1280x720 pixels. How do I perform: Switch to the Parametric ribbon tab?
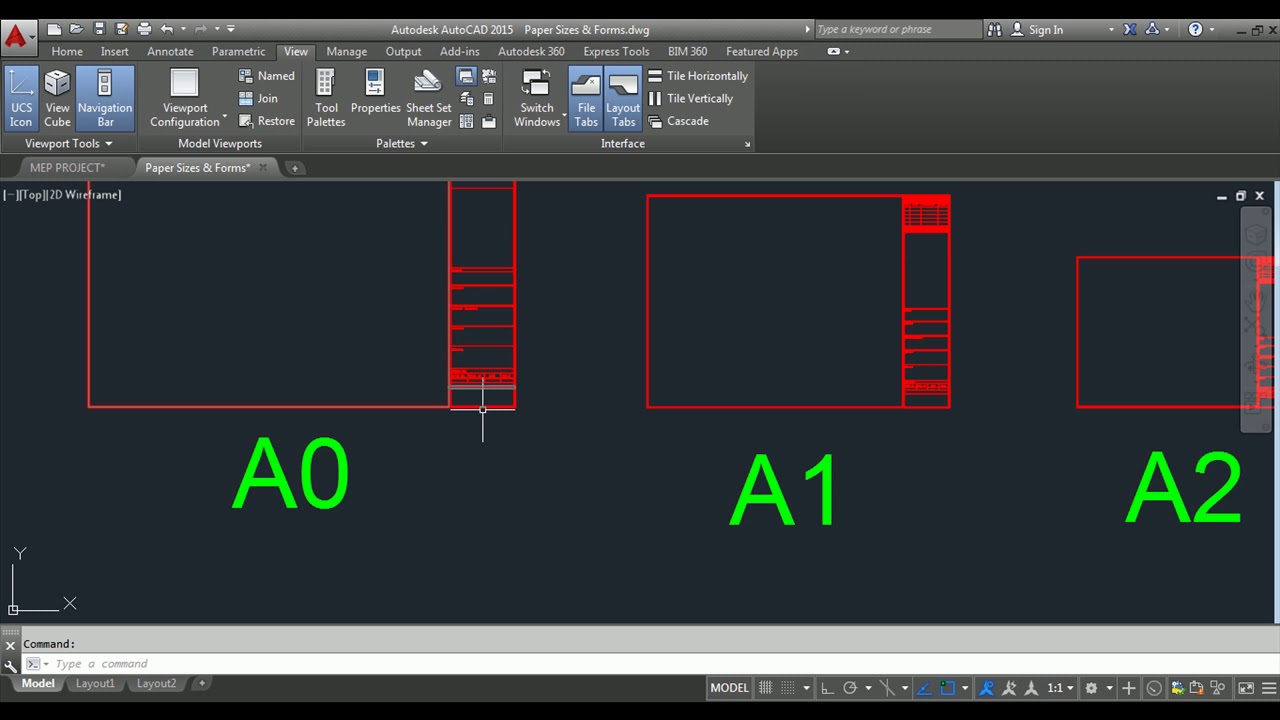pyautogui.click(x=238, y=52)
